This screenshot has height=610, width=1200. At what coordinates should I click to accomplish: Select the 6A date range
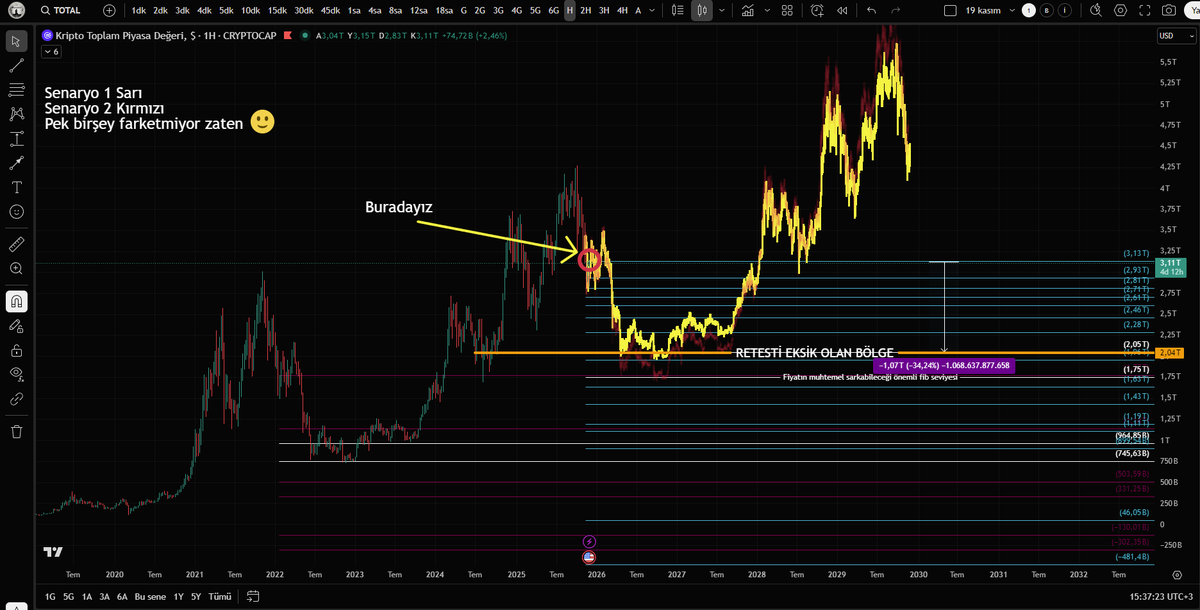[121, 596]
